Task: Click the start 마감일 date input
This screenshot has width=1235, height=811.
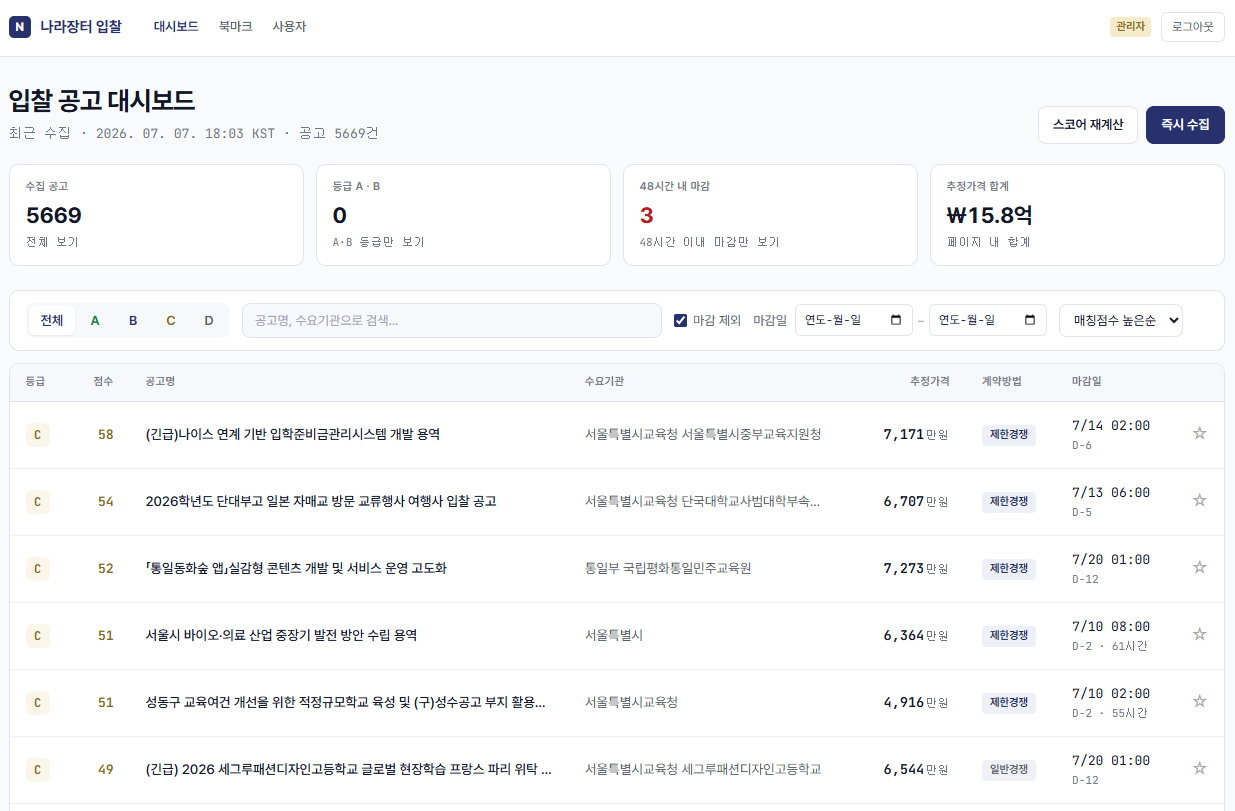Action: [854, 320]
